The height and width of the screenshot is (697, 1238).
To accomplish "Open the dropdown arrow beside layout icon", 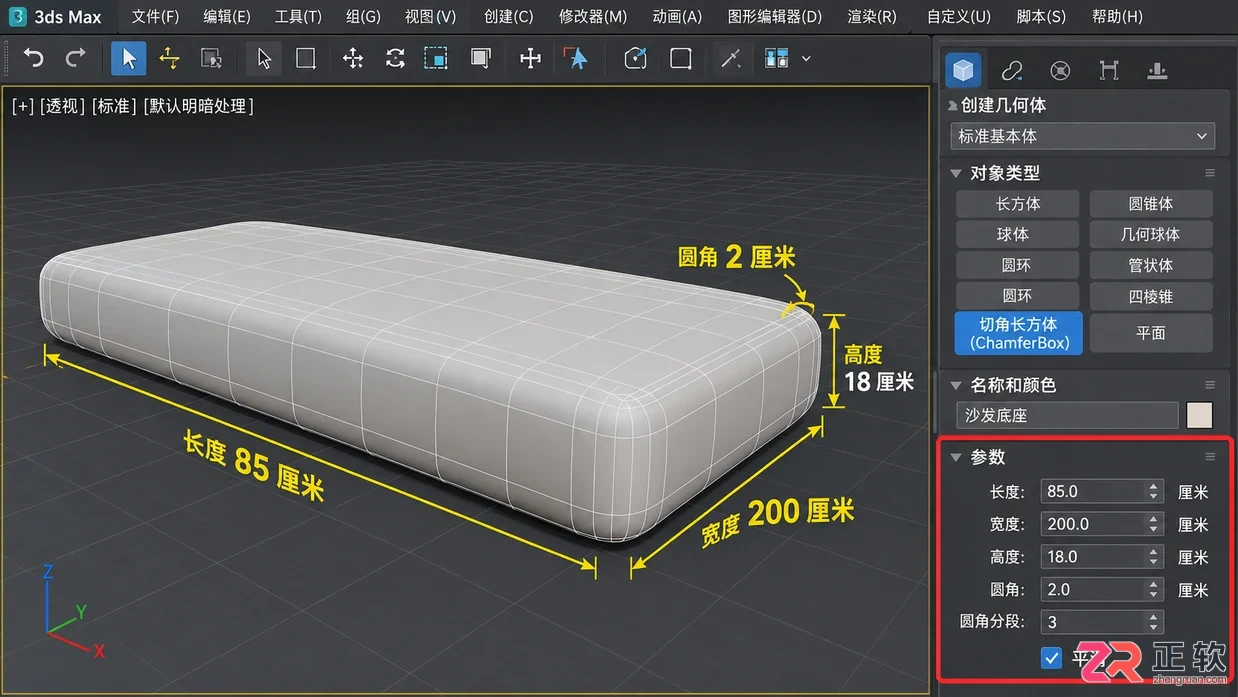I will point(806,58).
